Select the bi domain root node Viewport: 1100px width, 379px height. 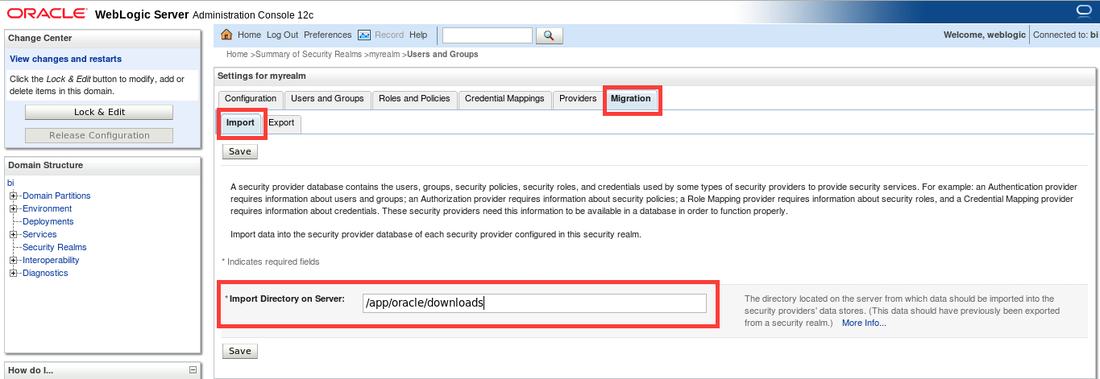(x=10, y=183)
